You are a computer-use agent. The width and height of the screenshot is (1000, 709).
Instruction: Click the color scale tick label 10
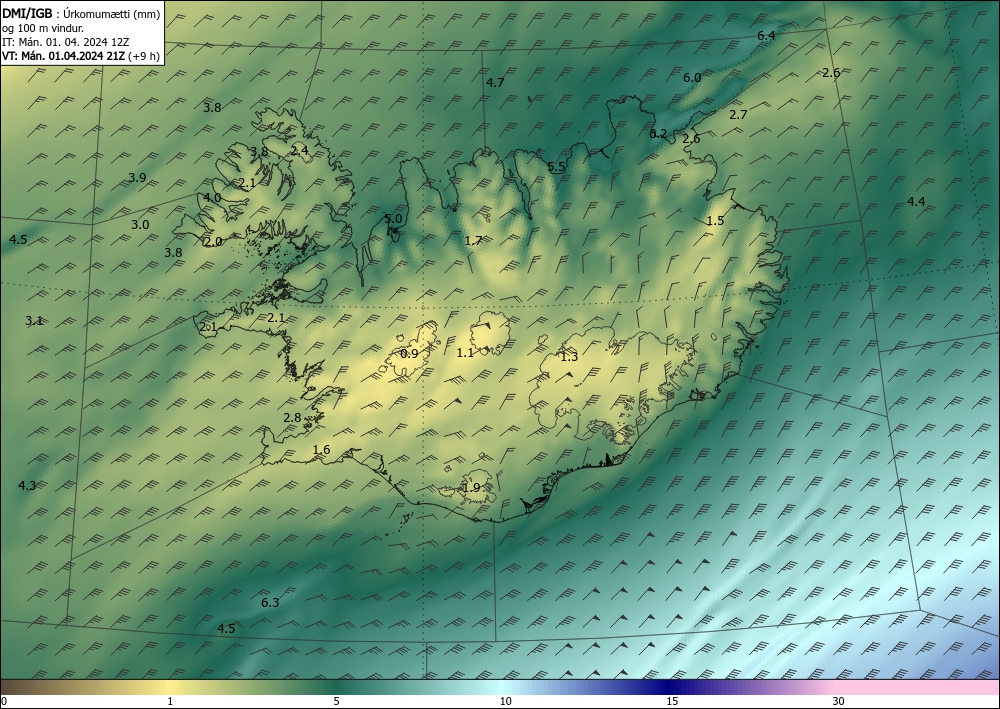[505, 701]
